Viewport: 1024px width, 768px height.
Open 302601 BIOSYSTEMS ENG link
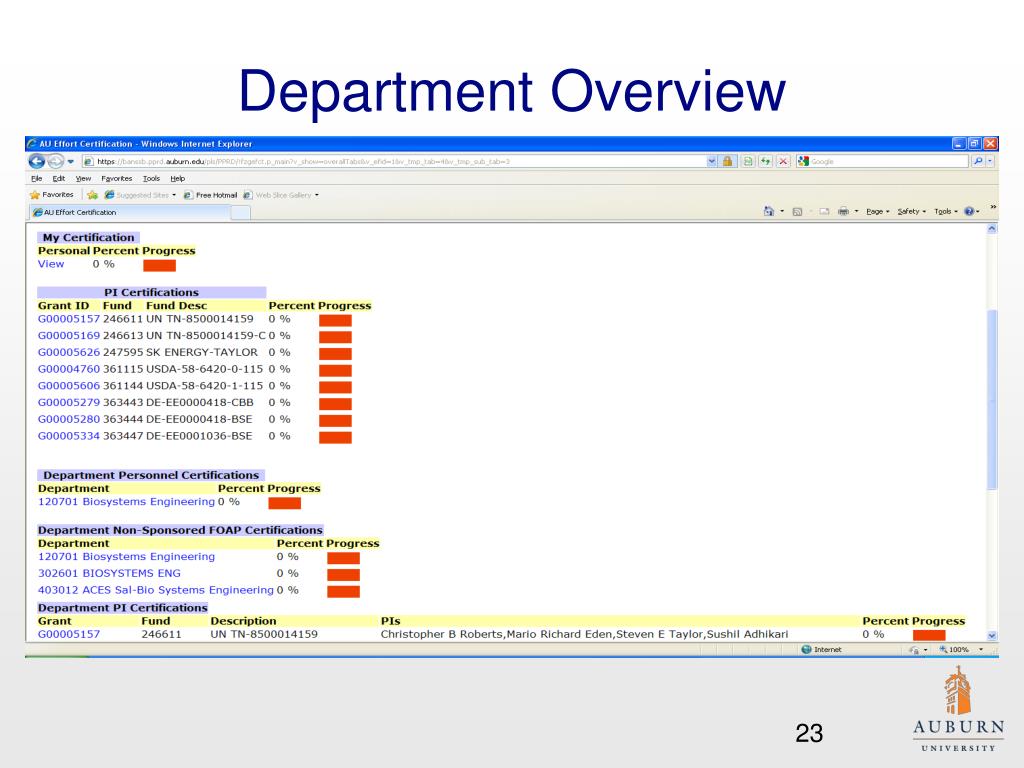pos(109,573)
